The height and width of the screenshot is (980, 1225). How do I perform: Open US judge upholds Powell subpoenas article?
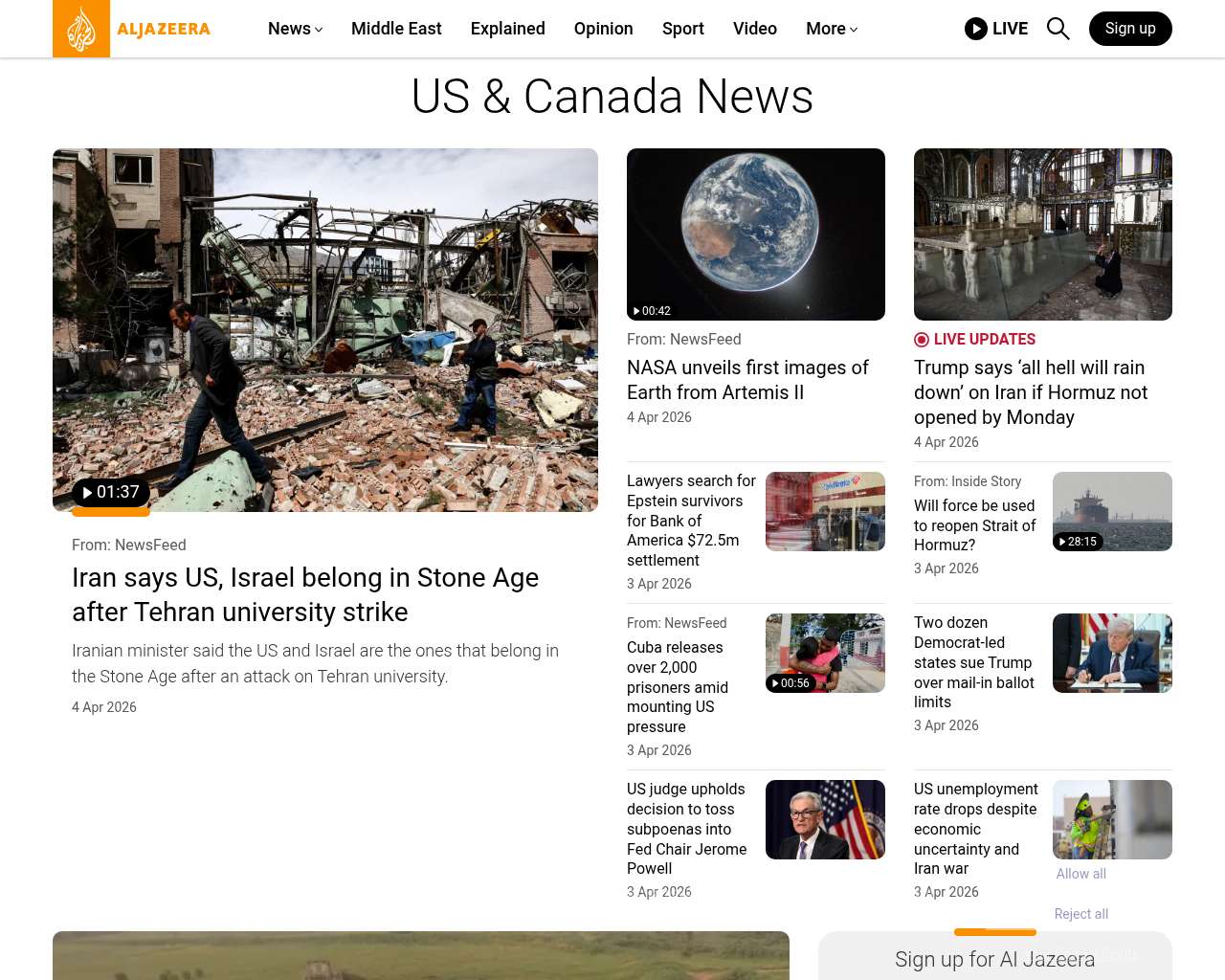pyautogui.click(x=687, y=829)
